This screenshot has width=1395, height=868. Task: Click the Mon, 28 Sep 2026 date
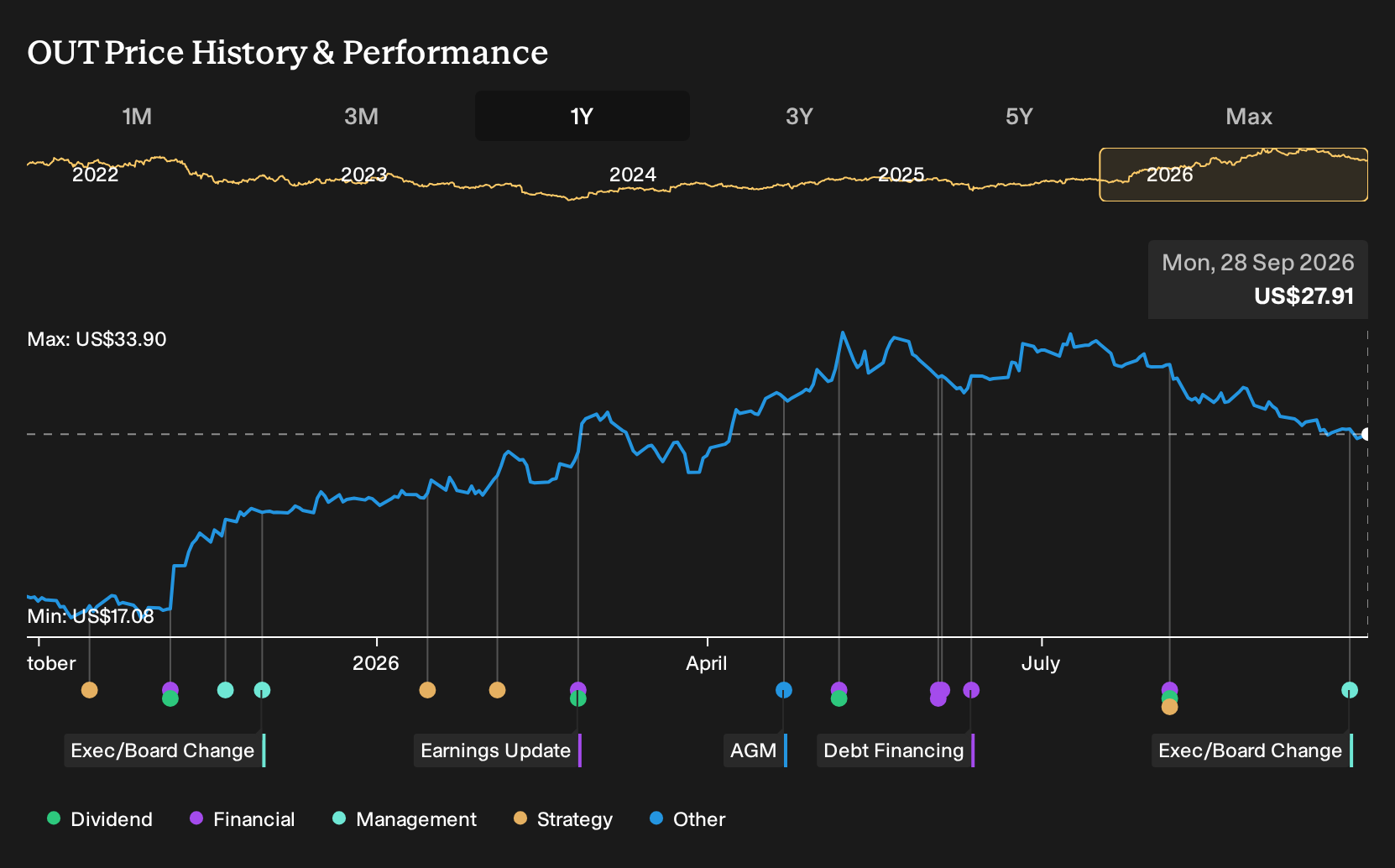pyautogui.click(x=1258, y=263)
